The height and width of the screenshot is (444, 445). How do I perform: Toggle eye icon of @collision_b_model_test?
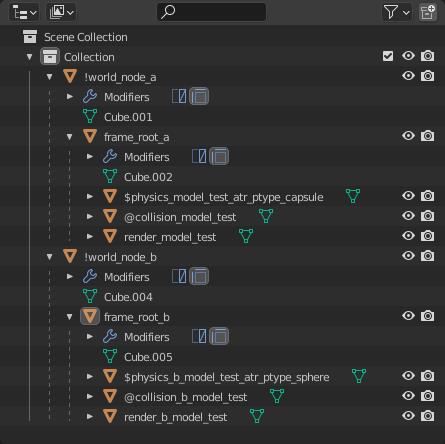coord(408,396)
